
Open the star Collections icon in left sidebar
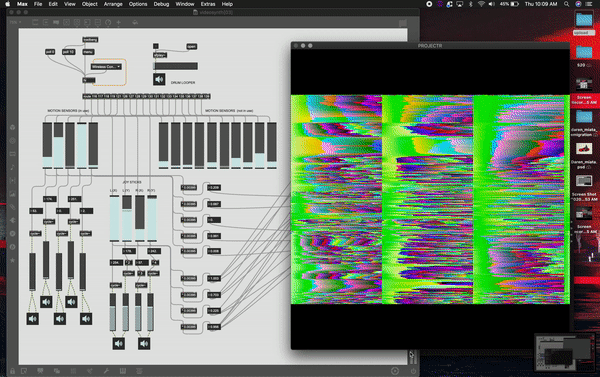pyautogui.click(x=12, y=260)
